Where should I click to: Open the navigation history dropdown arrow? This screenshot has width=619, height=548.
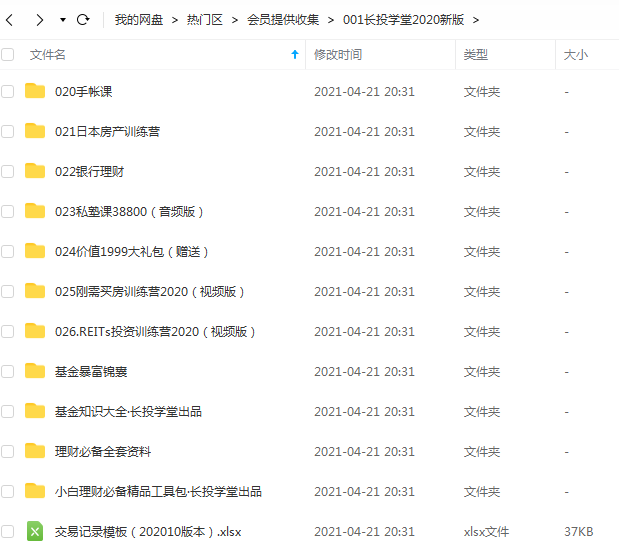63,19
